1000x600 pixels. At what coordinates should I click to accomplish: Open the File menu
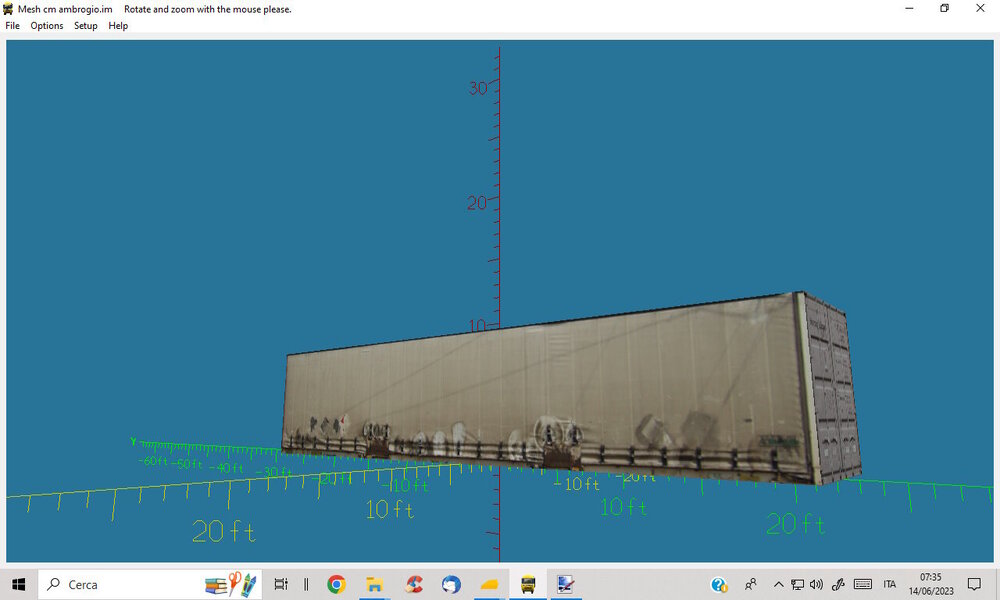[12, 26]
